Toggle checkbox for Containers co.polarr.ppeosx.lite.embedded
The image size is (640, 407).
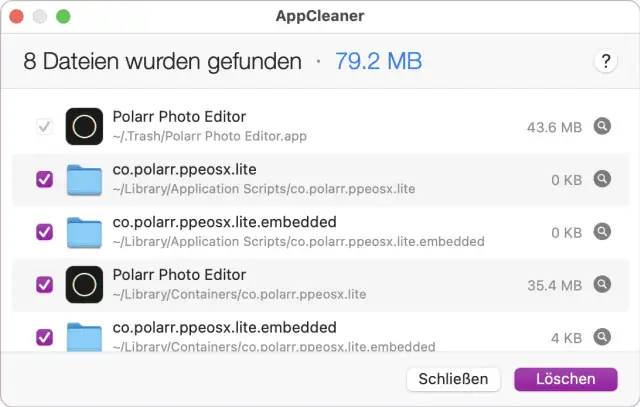pyautogui.click(x=44, y=337)
